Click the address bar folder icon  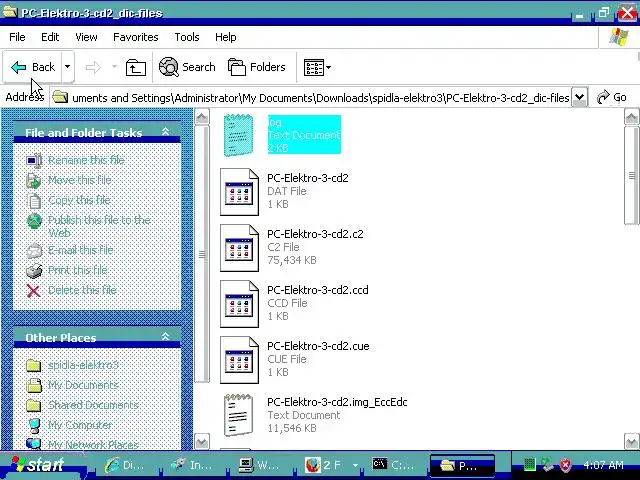(x=60, y=97)
